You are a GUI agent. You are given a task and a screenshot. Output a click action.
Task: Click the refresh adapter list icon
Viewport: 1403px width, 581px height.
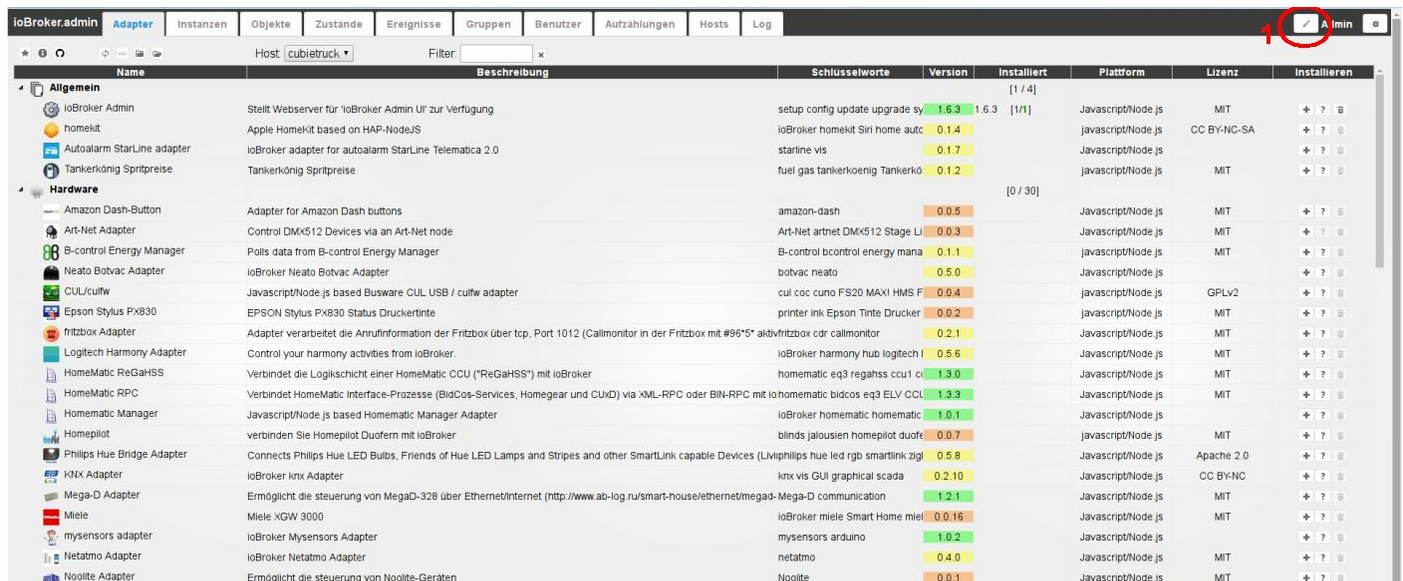coord(105,53)
